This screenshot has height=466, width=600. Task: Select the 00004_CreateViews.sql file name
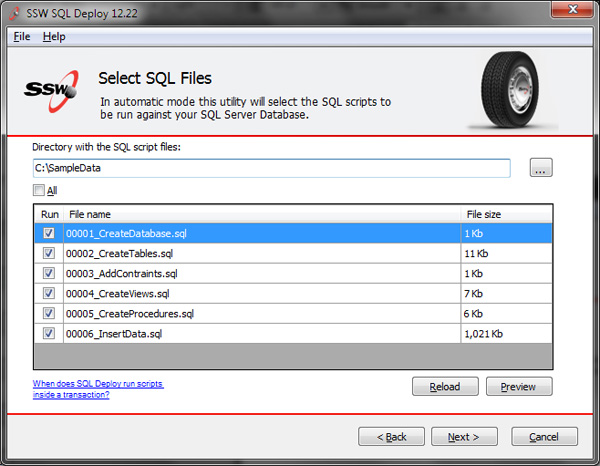point(117,293)
